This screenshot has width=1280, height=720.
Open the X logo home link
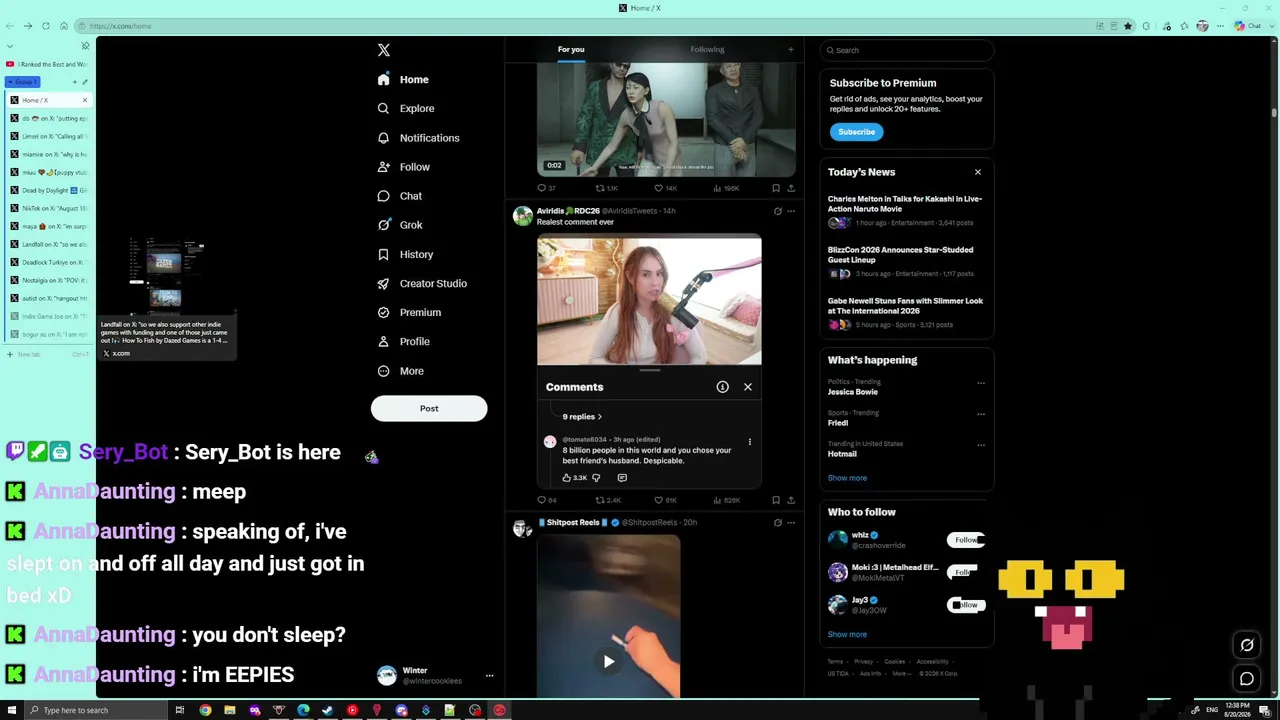pos(384,50)
